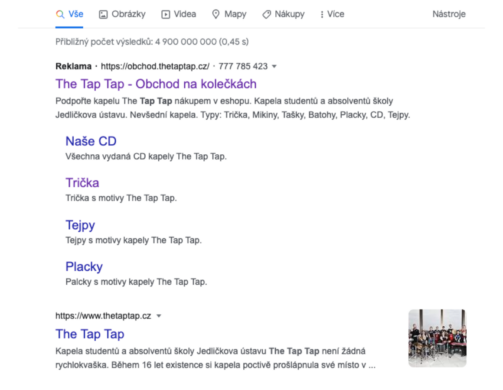Expand the ad dropdown arrow after 777 785 423
Viewport: 503px width, 390px height.
[274, 66]
